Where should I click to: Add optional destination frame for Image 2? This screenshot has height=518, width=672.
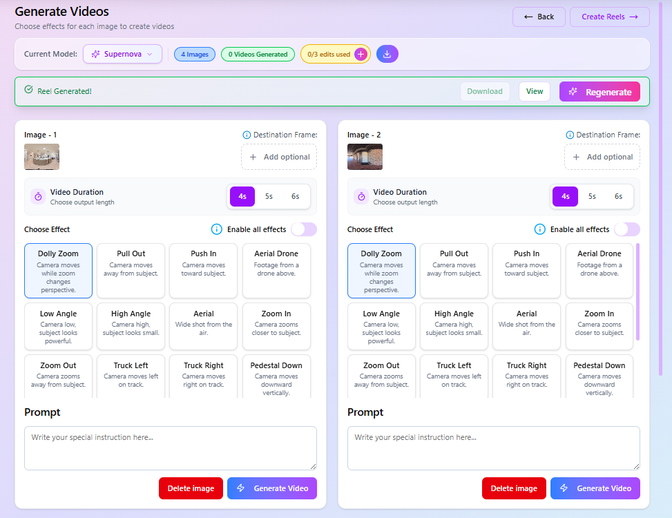pyautogui.click(x=602, y=157)
